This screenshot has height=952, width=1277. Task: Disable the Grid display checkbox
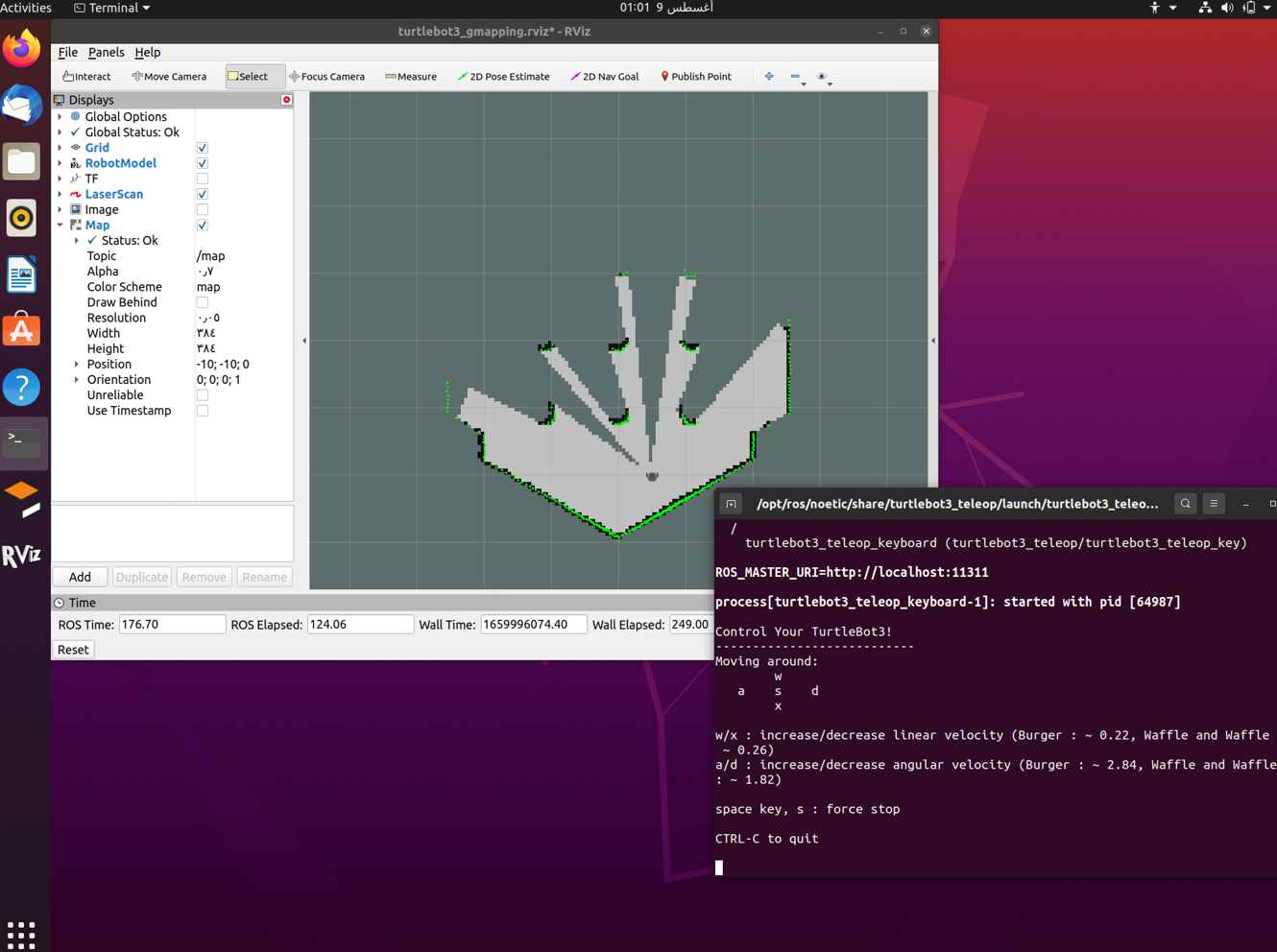202,148
